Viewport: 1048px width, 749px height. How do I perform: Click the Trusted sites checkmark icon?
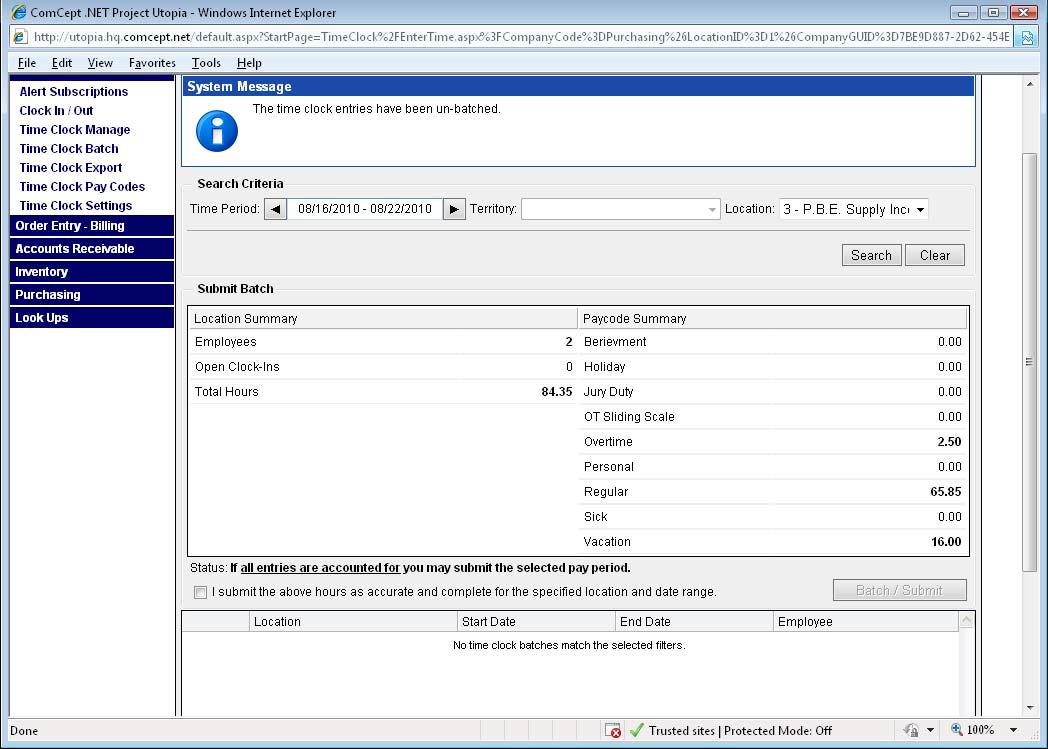[637, 731]
